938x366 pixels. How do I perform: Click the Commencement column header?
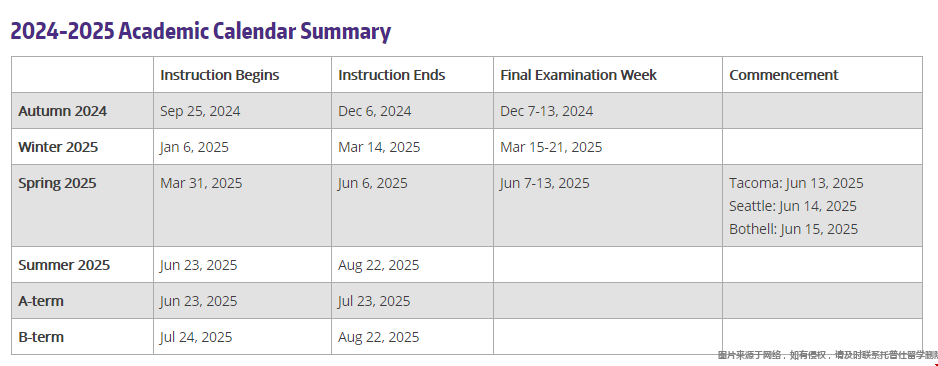[x=784, y=75]
